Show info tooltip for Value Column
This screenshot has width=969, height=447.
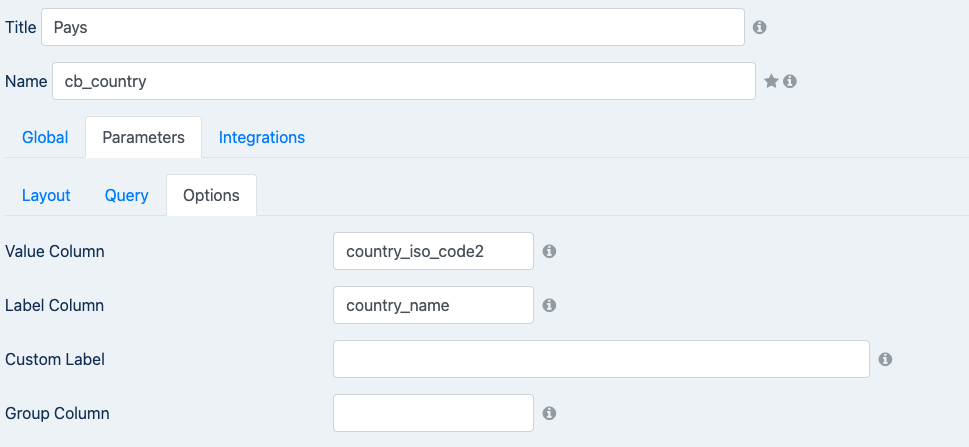tap(549, 251)
